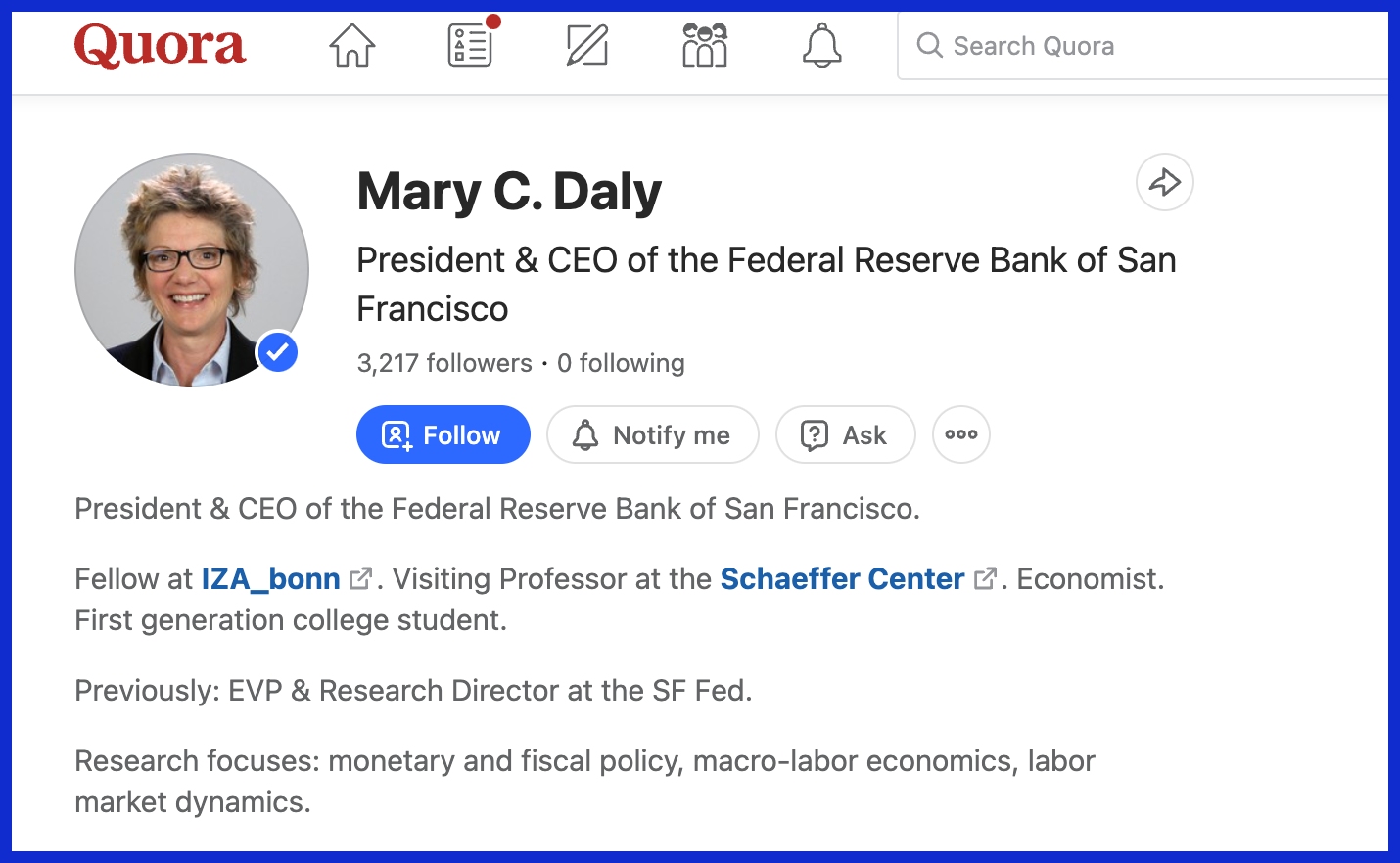
Task: Open the IZA_bonn link
Action: (271, 579)
